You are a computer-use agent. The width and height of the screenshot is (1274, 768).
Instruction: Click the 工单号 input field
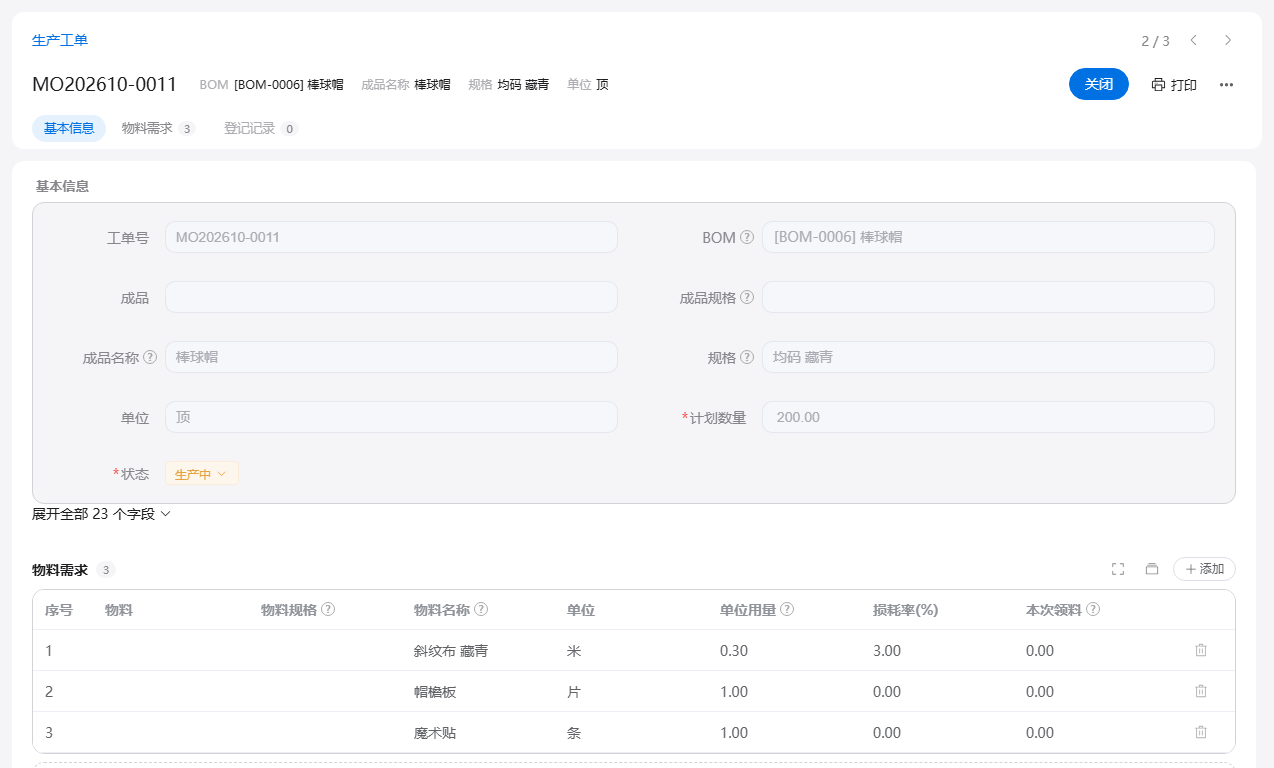pos(391,237)
